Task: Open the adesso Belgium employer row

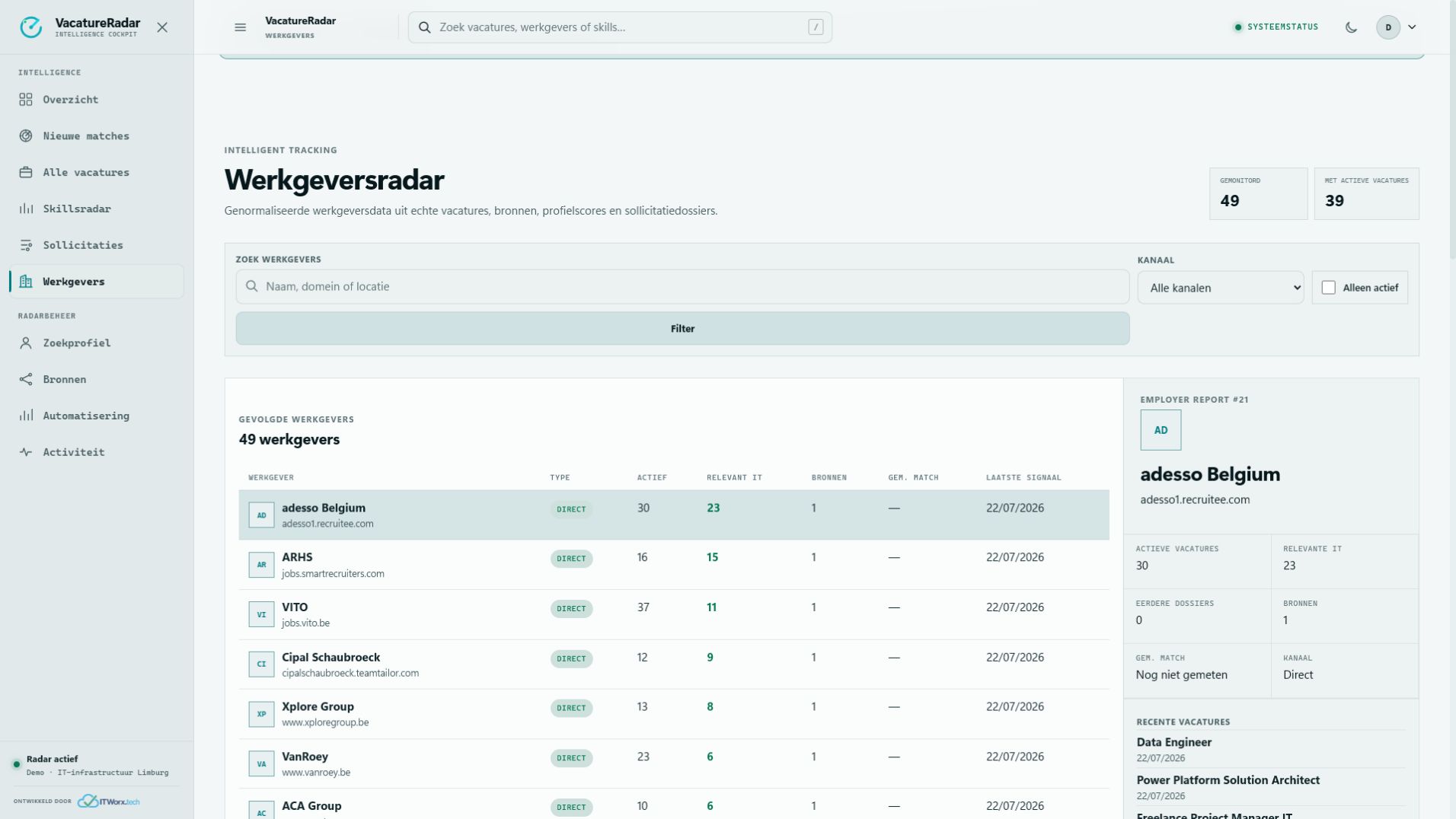Action: click(x=674, y=515)
